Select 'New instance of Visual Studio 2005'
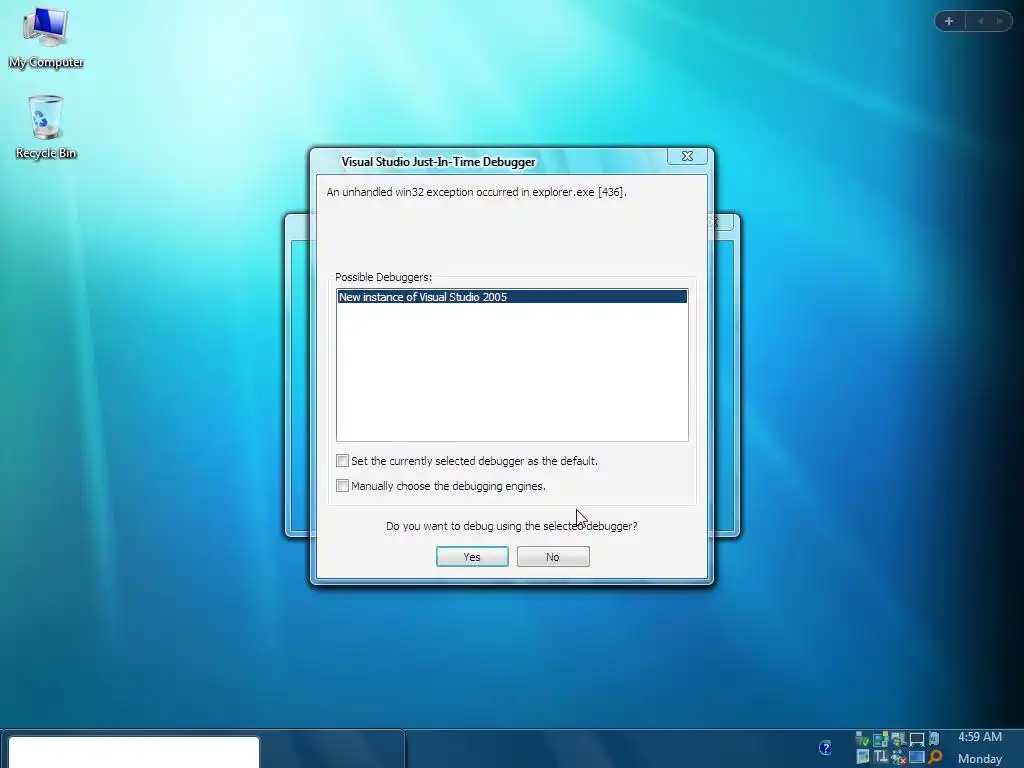Image resolution: width=1024 pixels, height=768 pixels. (x=512, y=296)
